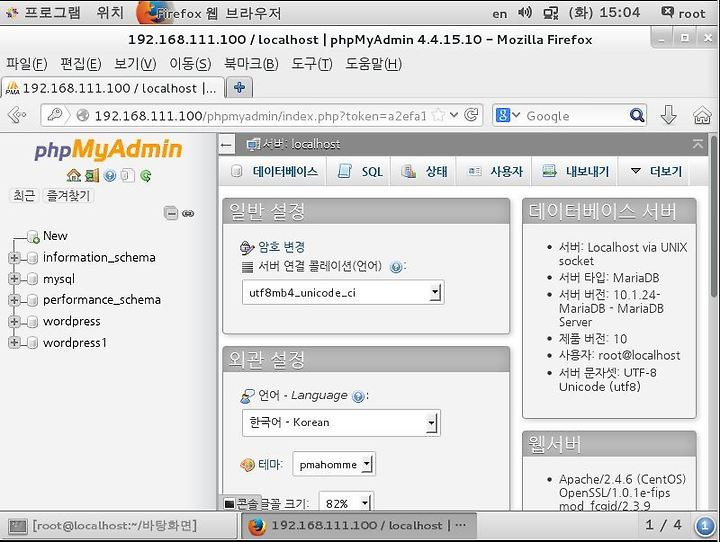The width and height of the screenshot is (720, 542).
Task: Open the 내보내기 export tab
Action: pyautogui.click(x=575, y=171)
